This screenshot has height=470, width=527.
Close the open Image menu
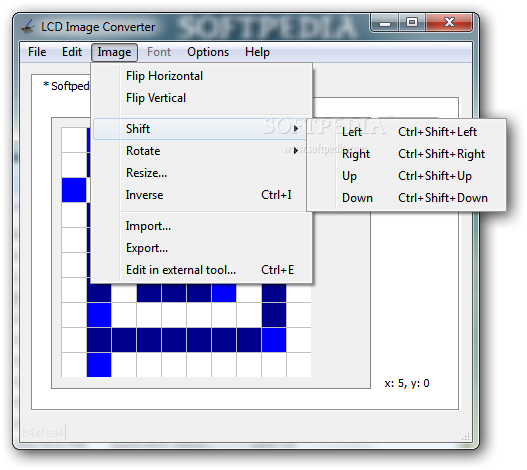tap(114, 52)
